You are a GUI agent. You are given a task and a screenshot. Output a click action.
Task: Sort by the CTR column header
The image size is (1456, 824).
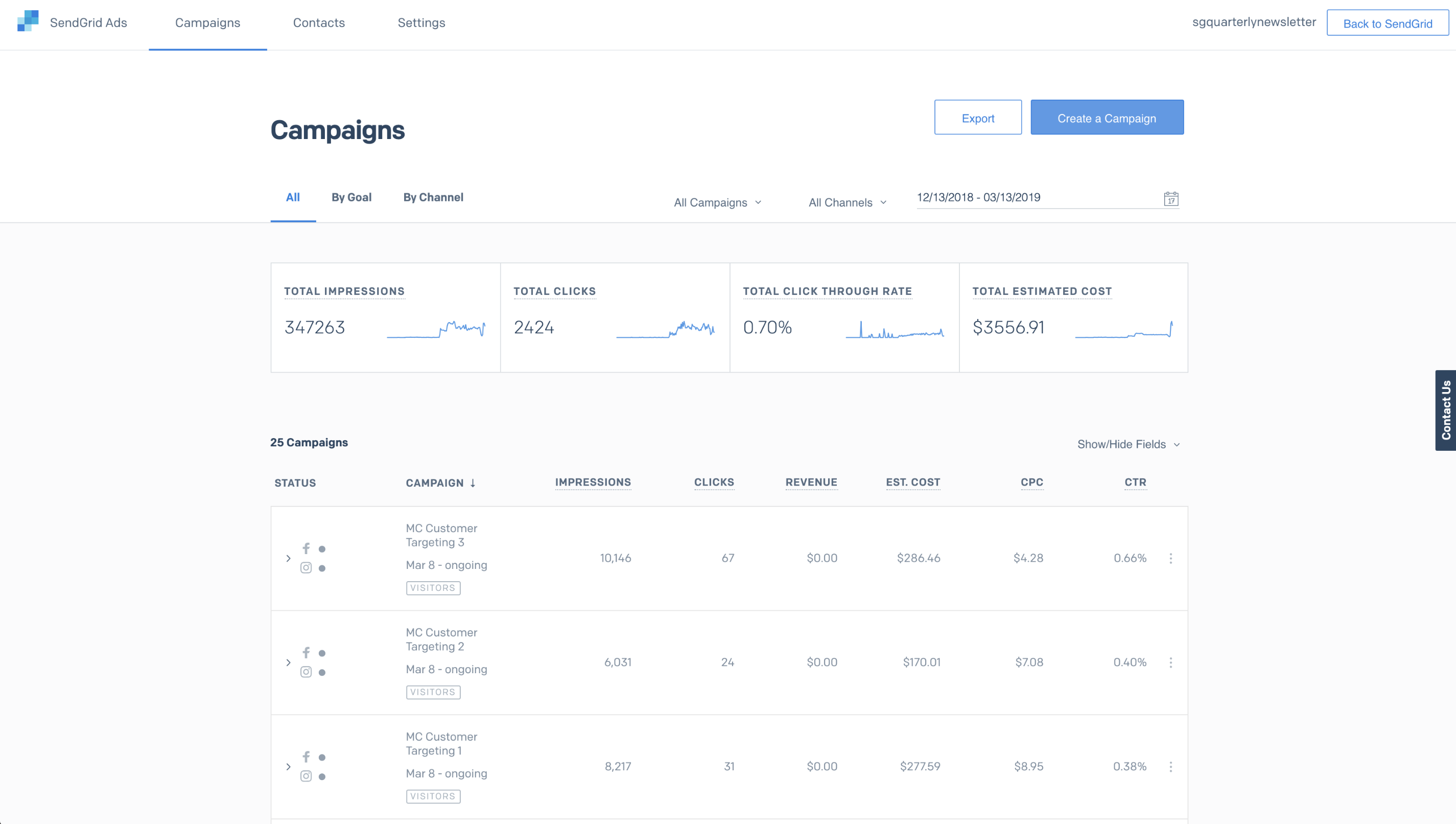click(1135, 482)
